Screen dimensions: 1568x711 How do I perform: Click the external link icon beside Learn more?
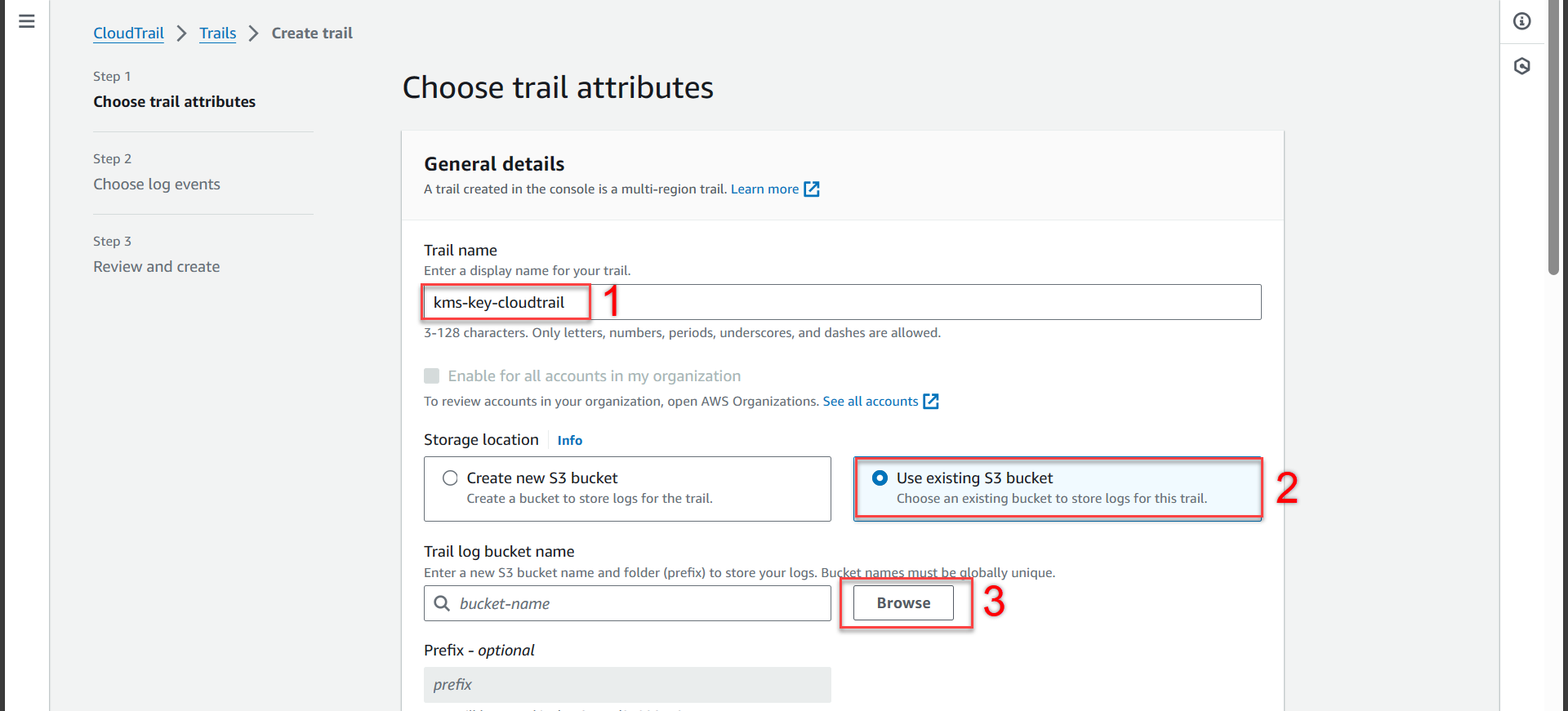pyautogui.click(x=812, y=189)
